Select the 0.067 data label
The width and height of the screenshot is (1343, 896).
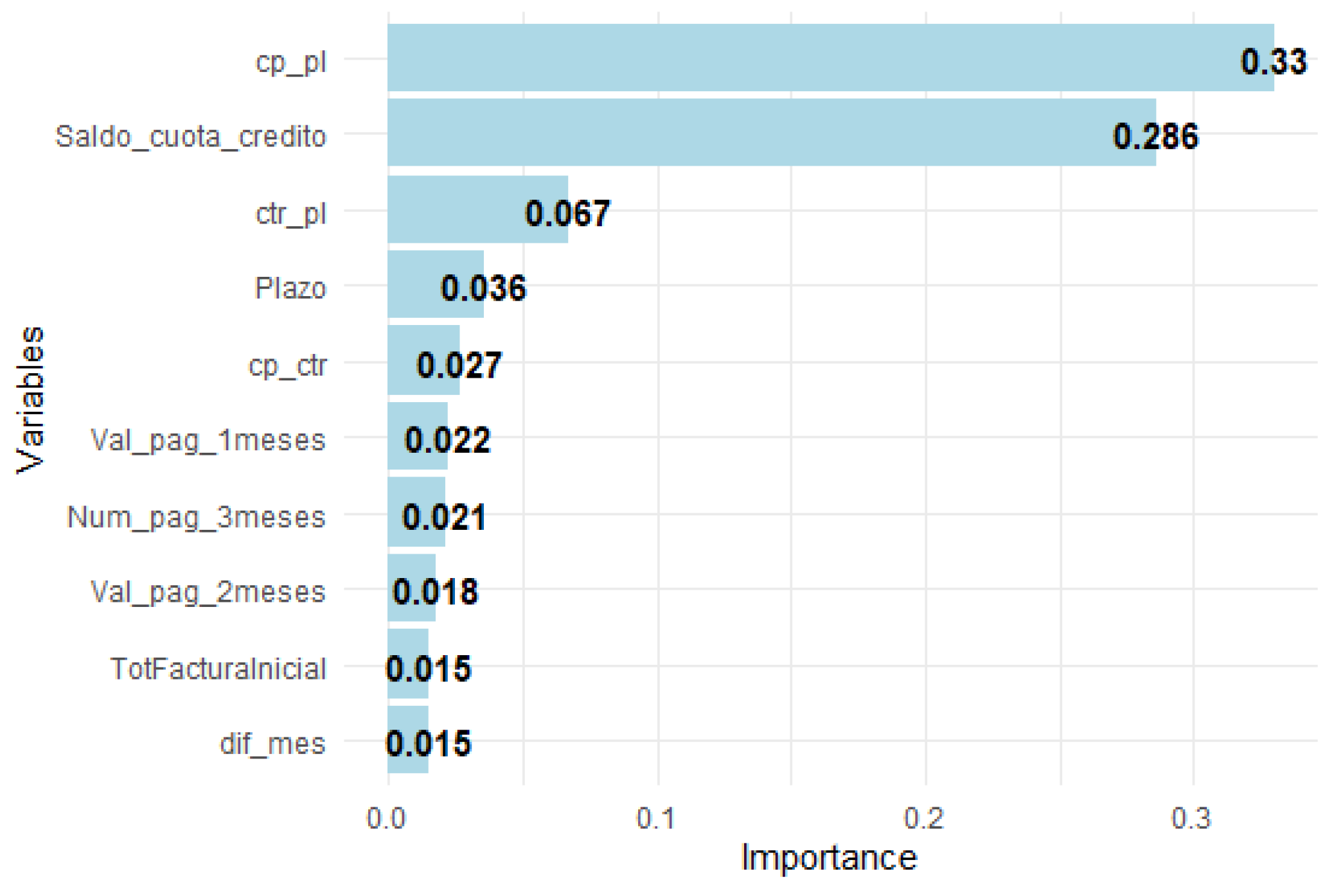coord(567,213)
